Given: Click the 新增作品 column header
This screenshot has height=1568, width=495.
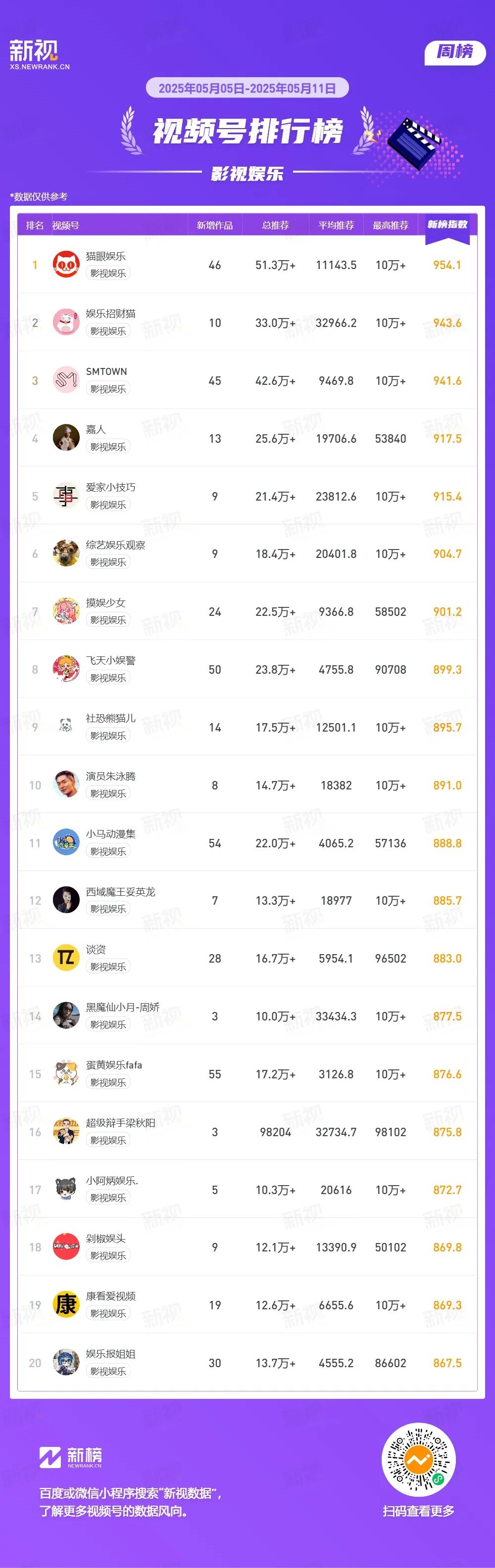Looking at the screenshot, I should click(x=214, y=225).
